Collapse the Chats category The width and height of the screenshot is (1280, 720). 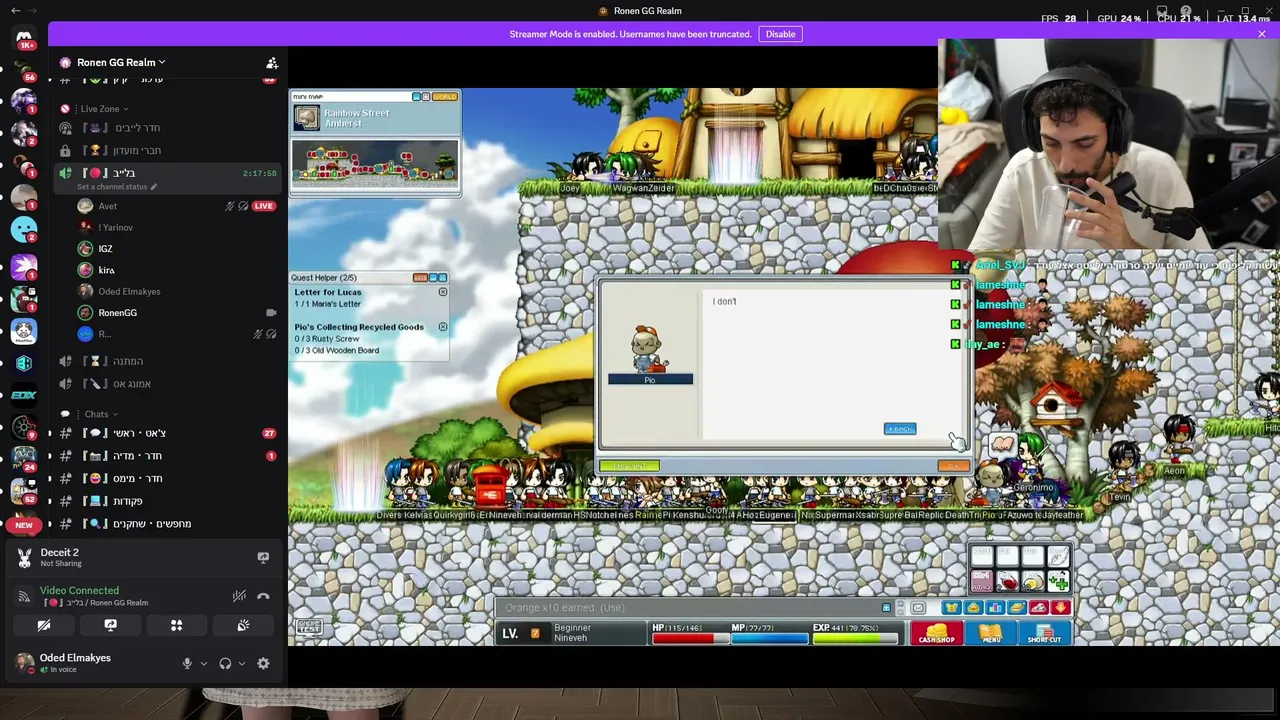click(100, 414)
